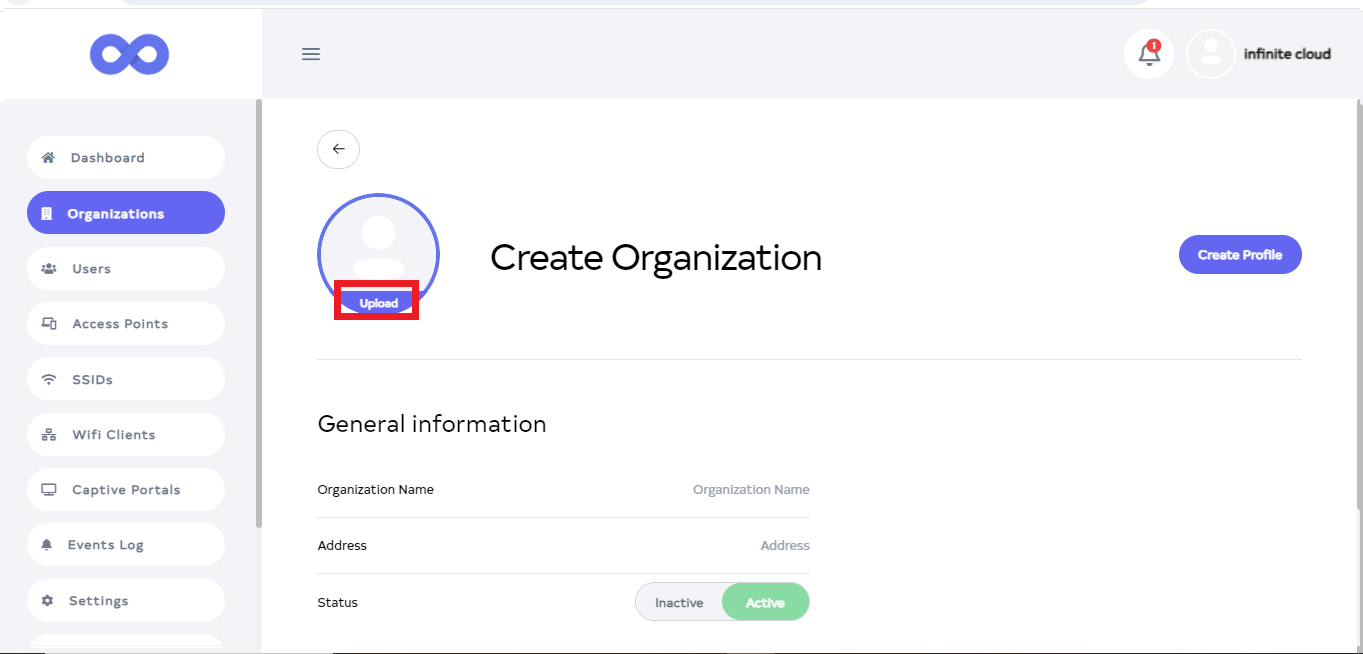Viewport: 1363px width, 654px height.
Task: Open the notifications bell
Action: coord(1149,54)
